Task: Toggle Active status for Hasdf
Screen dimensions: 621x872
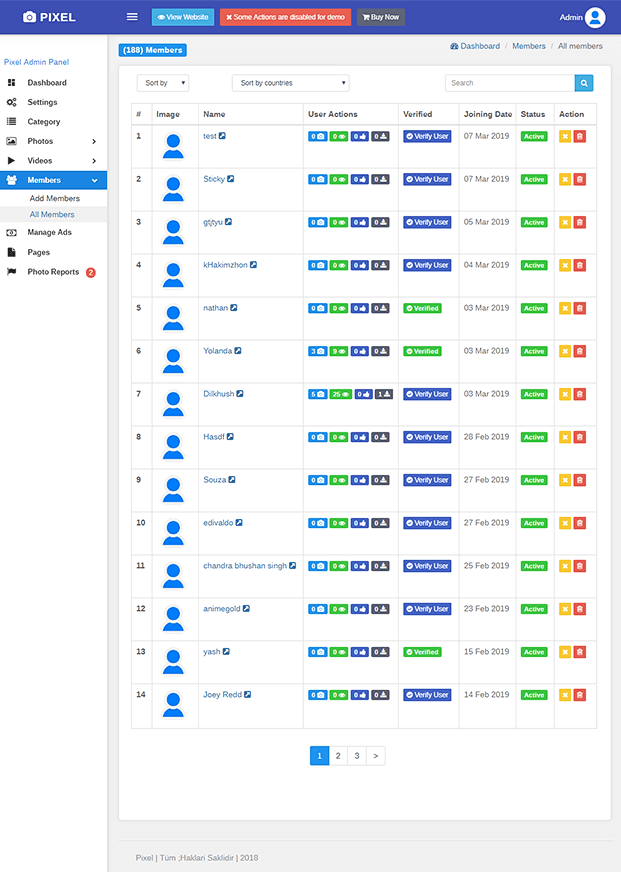Action: point(534,437)
